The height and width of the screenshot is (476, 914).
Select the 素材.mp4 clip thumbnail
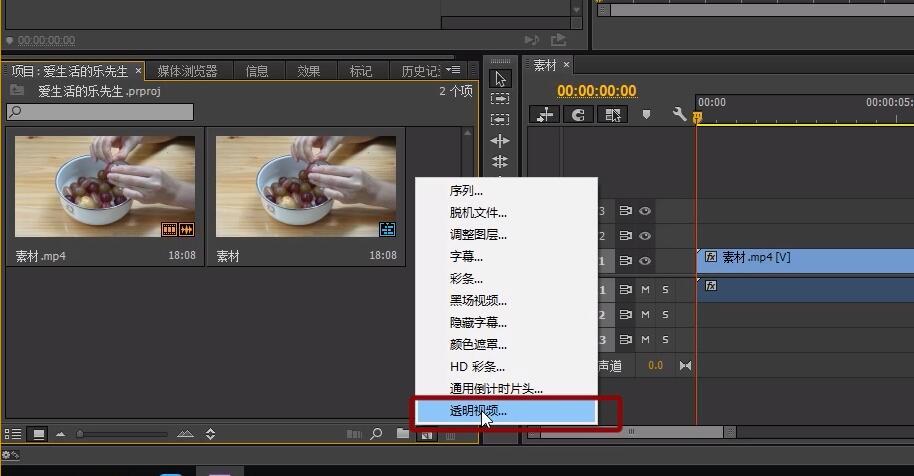click(105, 186)
